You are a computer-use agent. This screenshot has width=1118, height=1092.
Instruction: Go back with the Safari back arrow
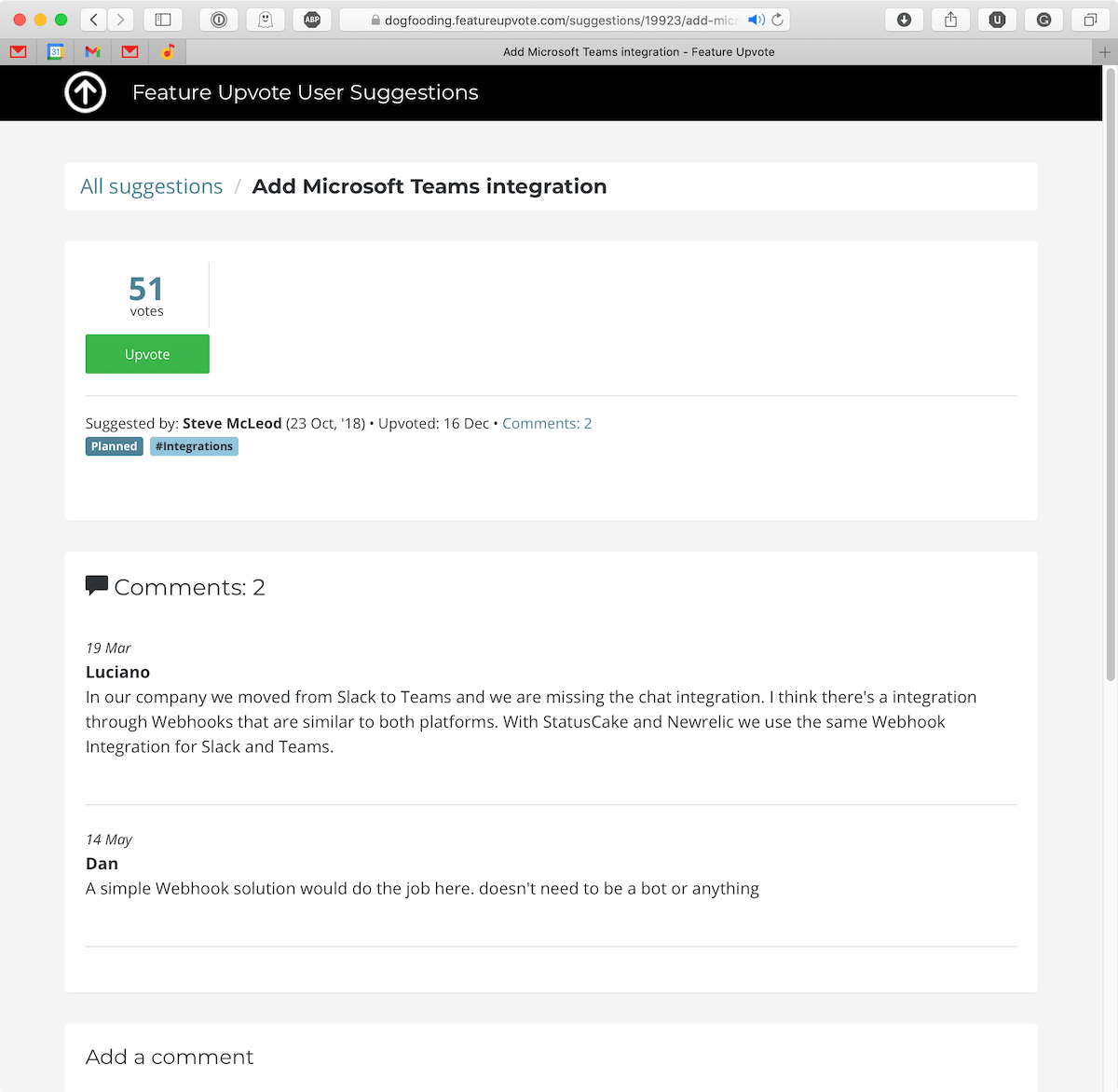[93, 20]
